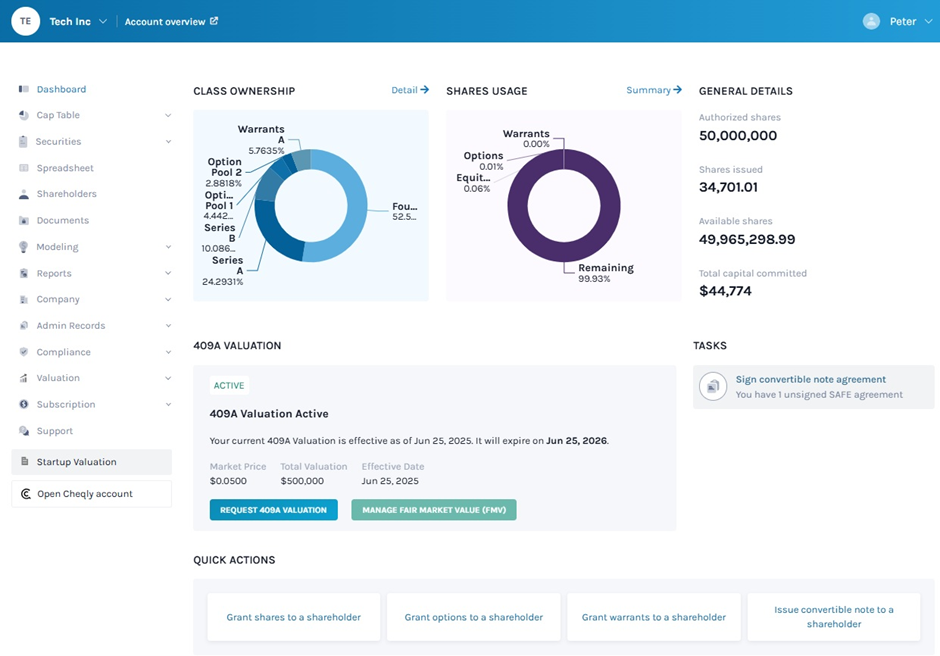Open the Class Ownership Detail link
The width and height of the screenshot is (940, 656).
[409, 90]
